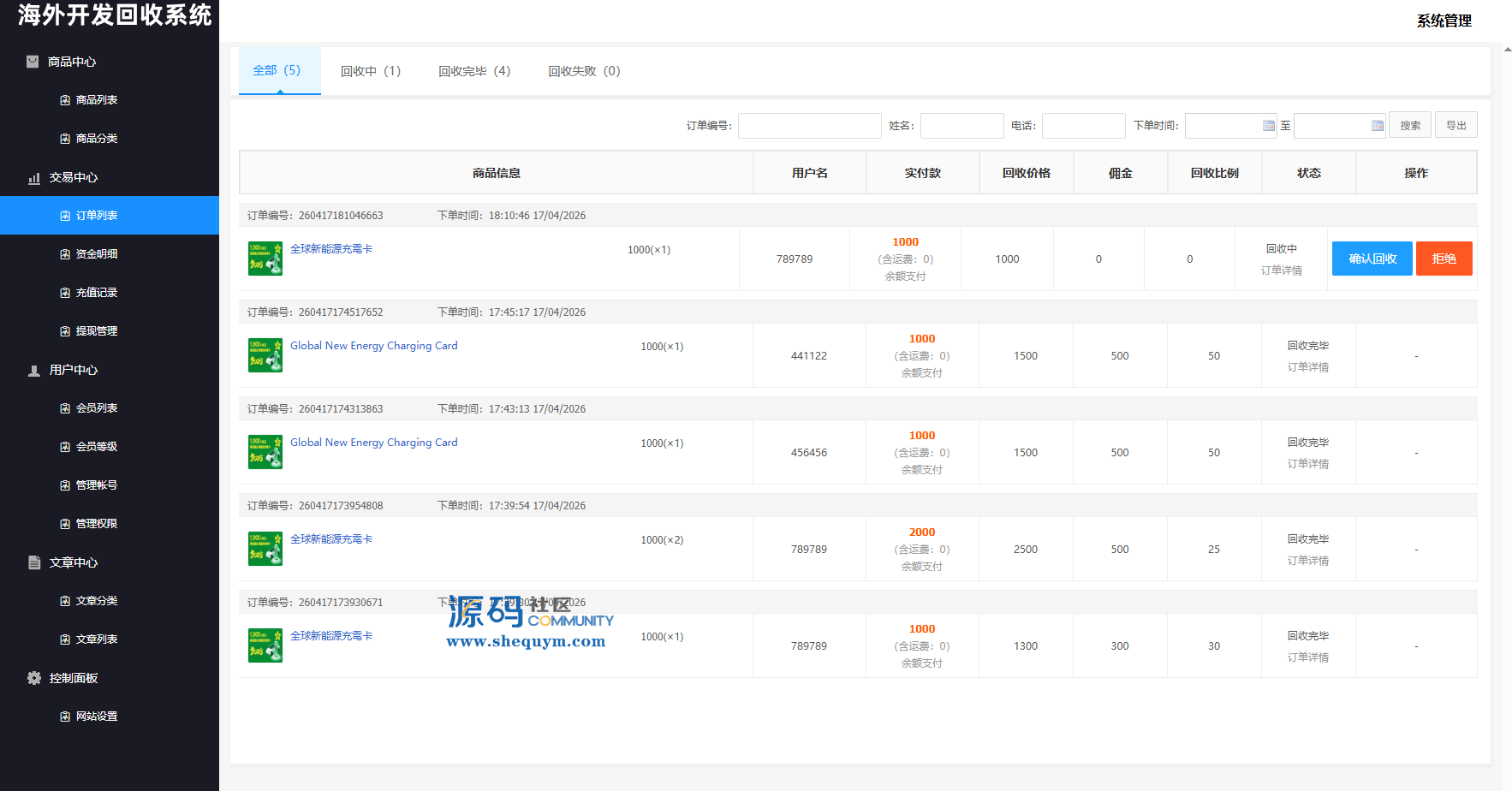Expand the 用户中心 sidebar group
1512x791 pixels.
pos(74,370)
